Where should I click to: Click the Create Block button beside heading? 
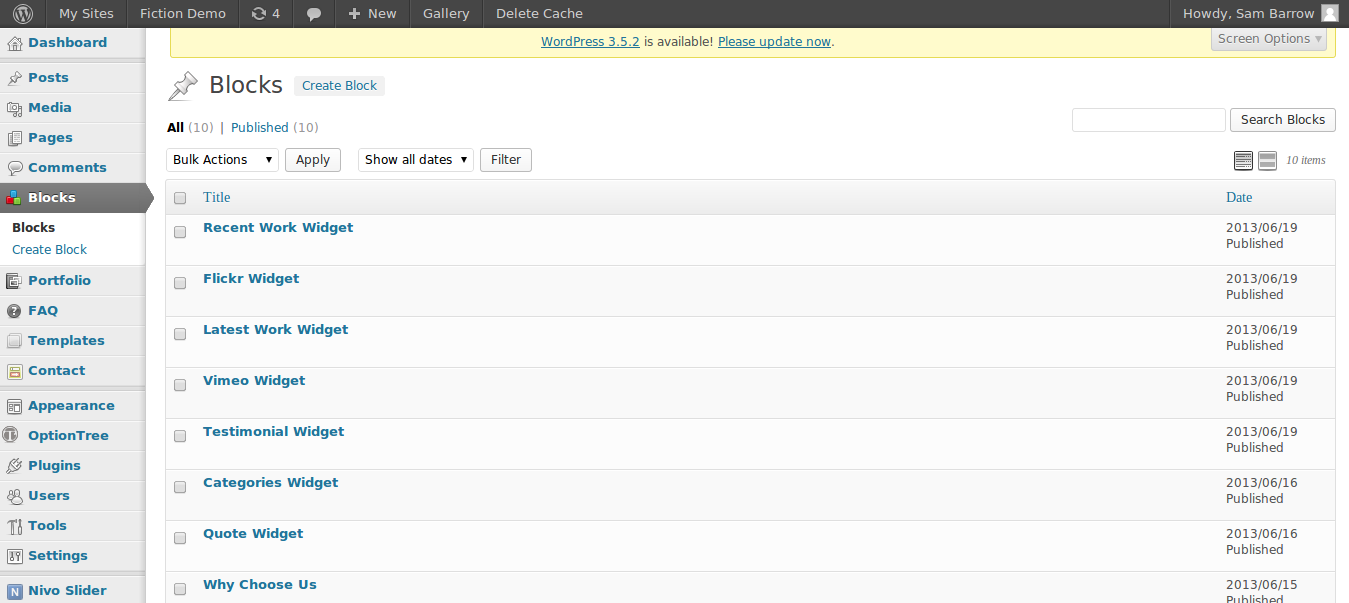point(339,86)
